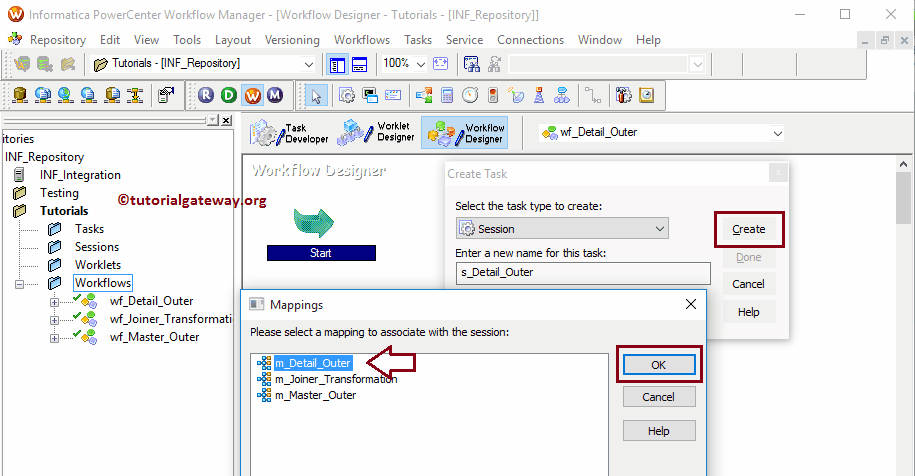
Task: Click the first repository connection toolbar icon
Action: click(x=20, y=95)
